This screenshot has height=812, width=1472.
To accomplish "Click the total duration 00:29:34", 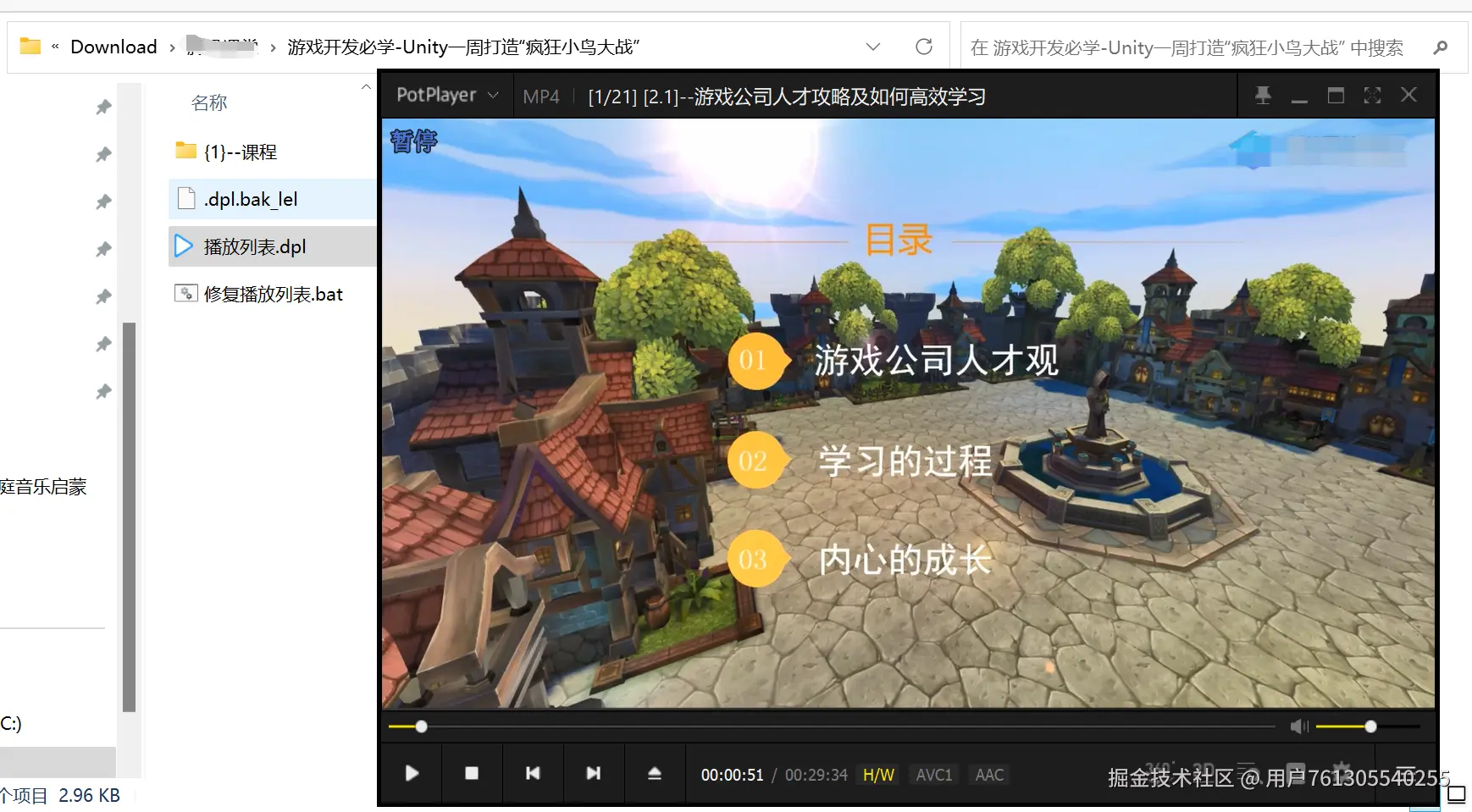I will pos(816,775).
